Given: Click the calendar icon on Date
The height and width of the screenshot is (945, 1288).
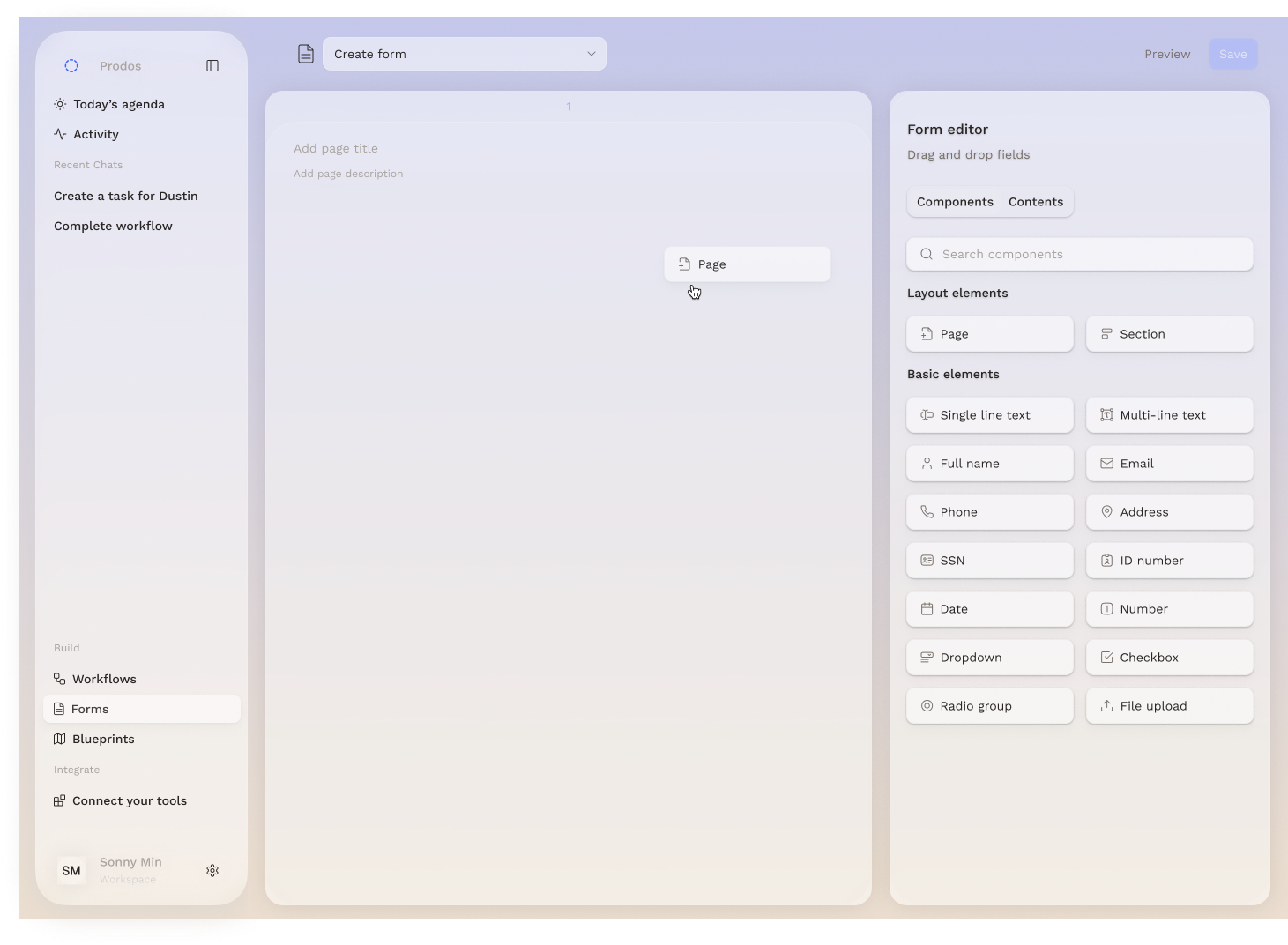Looking at the screenshot, I should [x=927, y=609].
